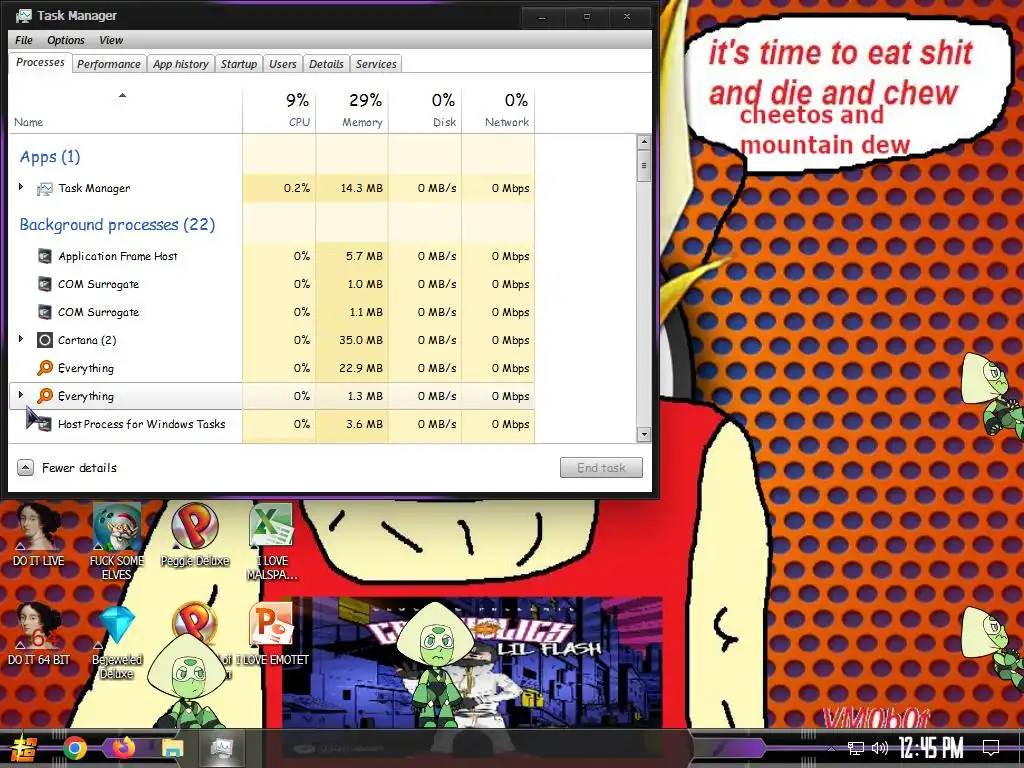The image size is (1024, 768).
Task: Click the second COM Surrogate icon (1.1 MB)
Action: pos(44,312)
